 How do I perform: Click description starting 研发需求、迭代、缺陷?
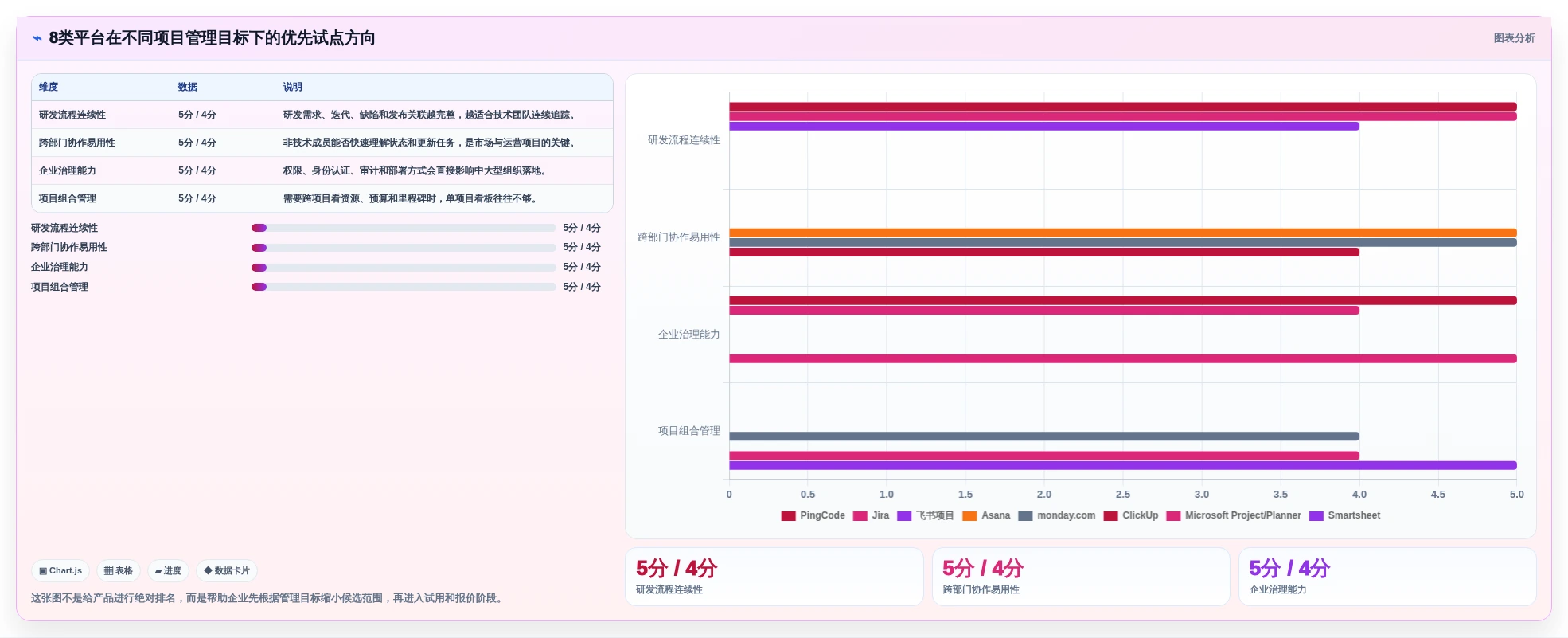pyautogui.click(x=430, y=115)
